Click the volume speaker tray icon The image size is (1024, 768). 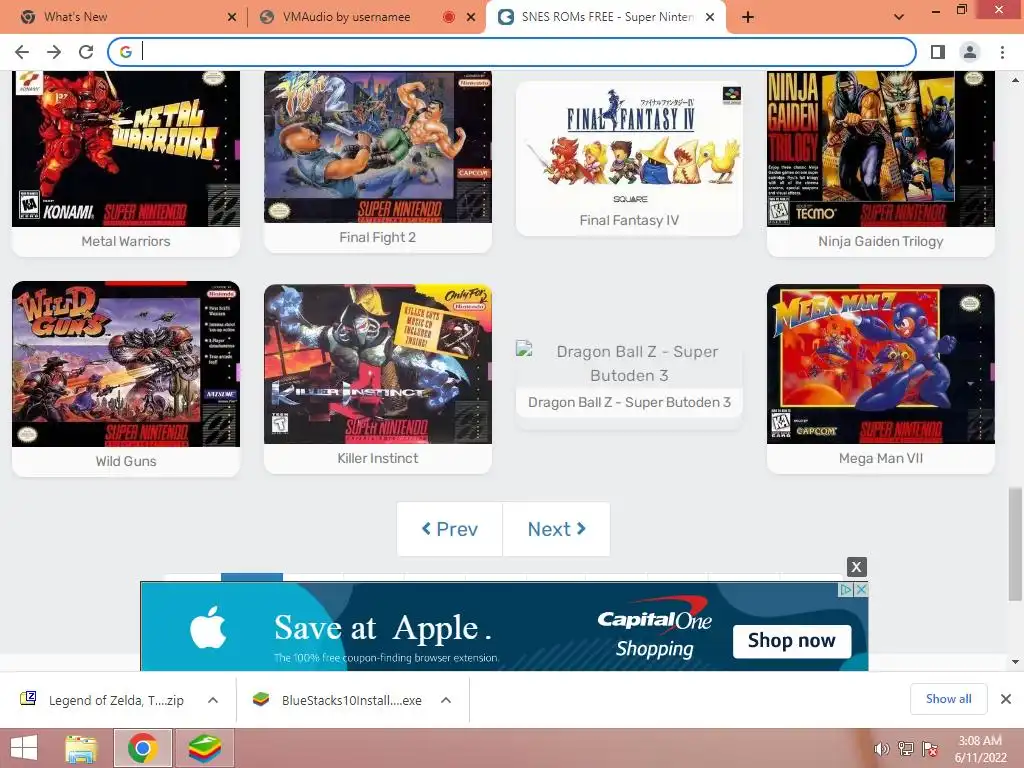(882, 749)
